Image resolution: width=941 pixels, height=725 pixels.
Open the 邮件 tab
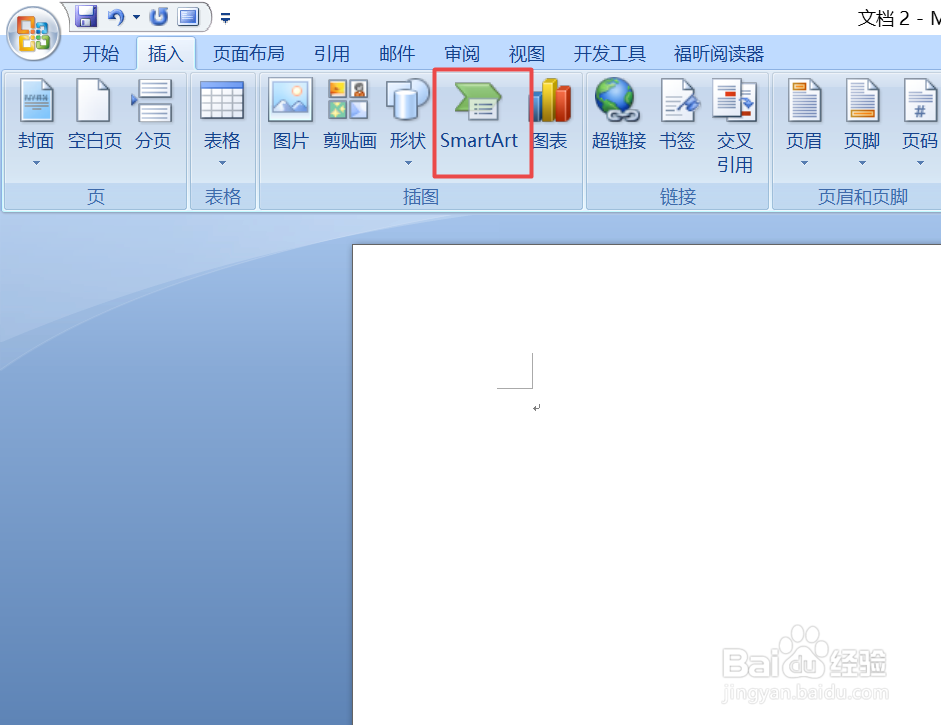coord(397,54)
